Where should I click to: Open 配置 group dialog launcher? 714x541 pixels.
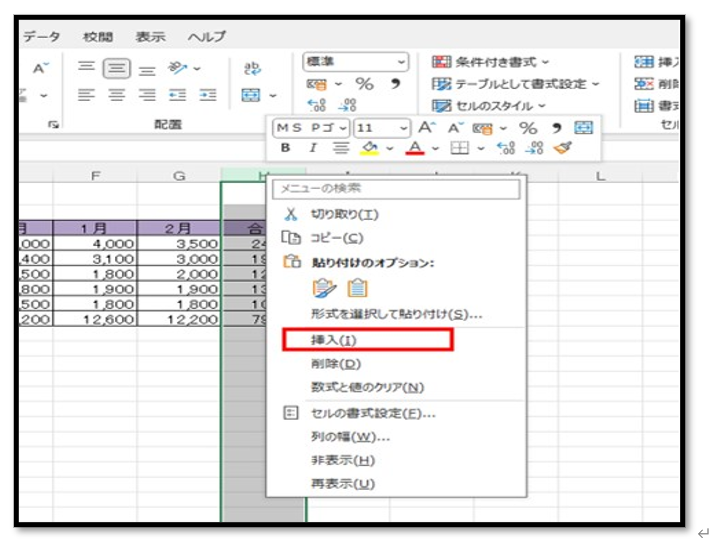(54, 124)
